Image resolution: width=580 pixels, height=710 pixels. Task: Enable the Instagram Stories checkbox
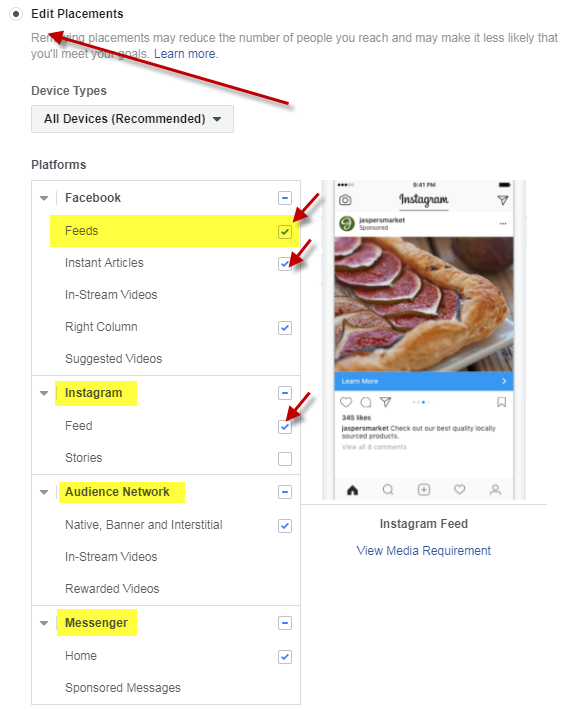point(285,459)
